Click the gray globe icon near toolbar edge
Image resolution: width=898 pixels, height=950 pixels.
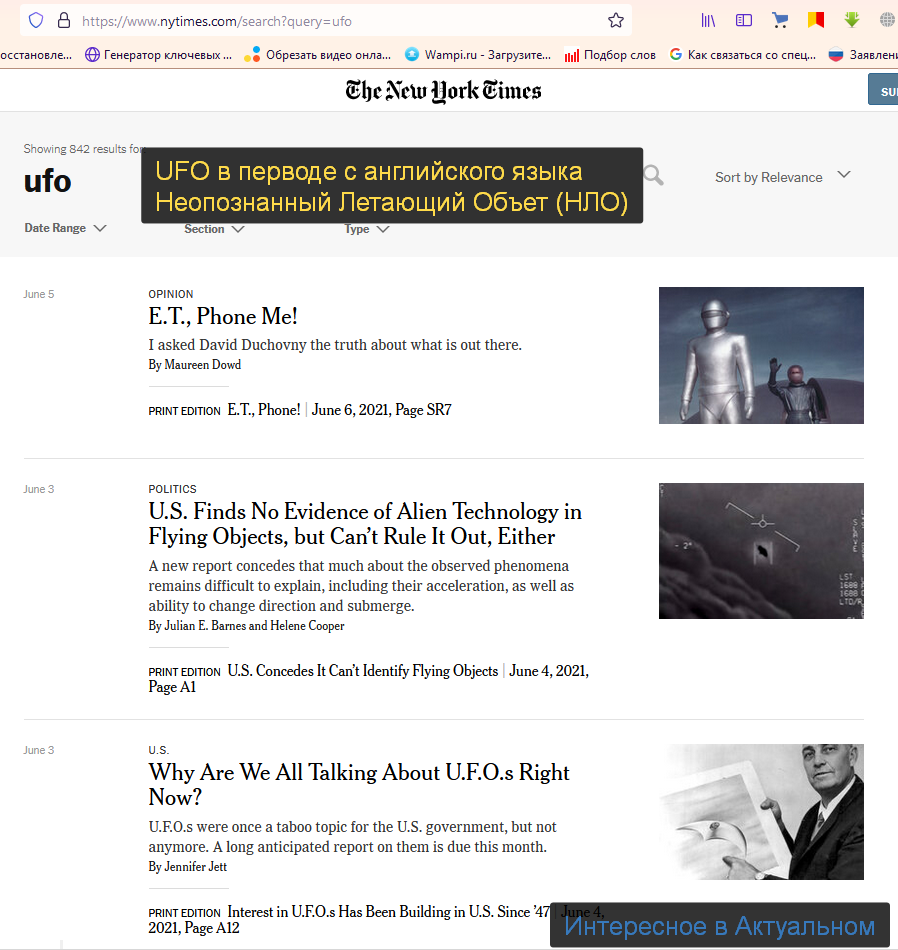pyautogui.click(x=885, y=19)
